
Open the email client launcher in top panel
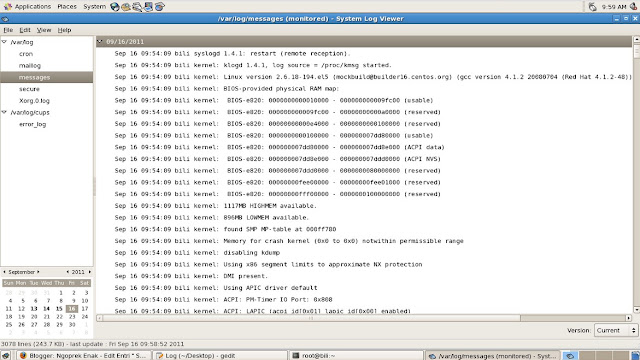[126, 7]
